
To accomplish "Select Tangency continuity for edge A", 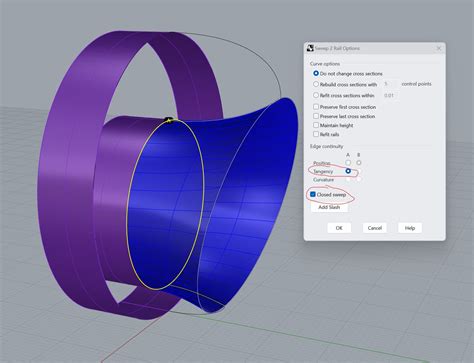I will click(x=348, y=171).
